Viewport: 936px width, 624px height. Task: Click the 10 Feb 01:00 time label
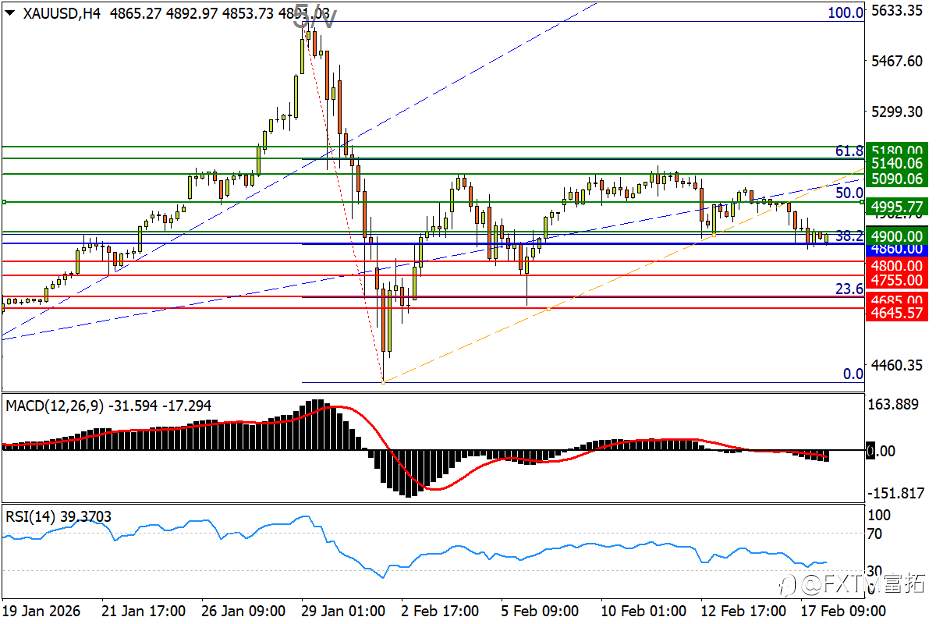click(x=643, y=611)
